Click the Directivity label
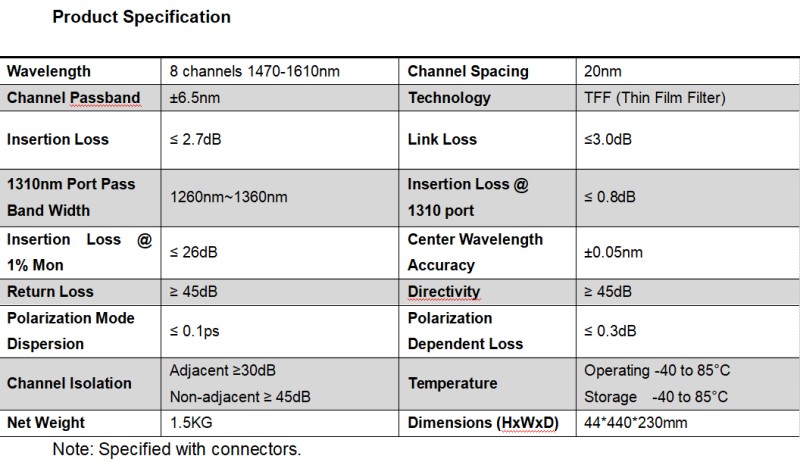Screen dimensions: 800x462 click(444, 292)
